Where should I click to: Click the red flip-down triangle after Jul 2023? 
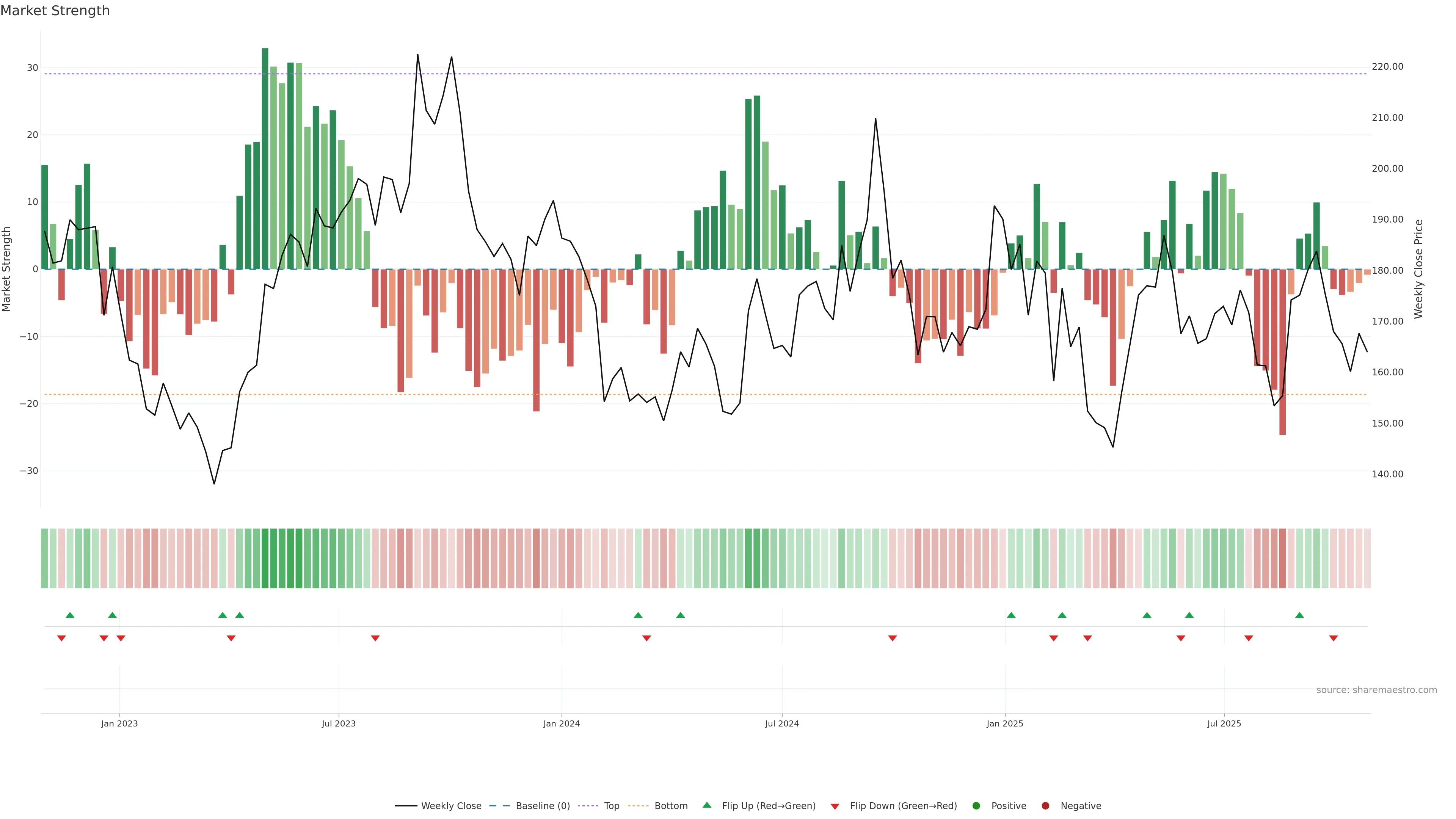(375, 638)
